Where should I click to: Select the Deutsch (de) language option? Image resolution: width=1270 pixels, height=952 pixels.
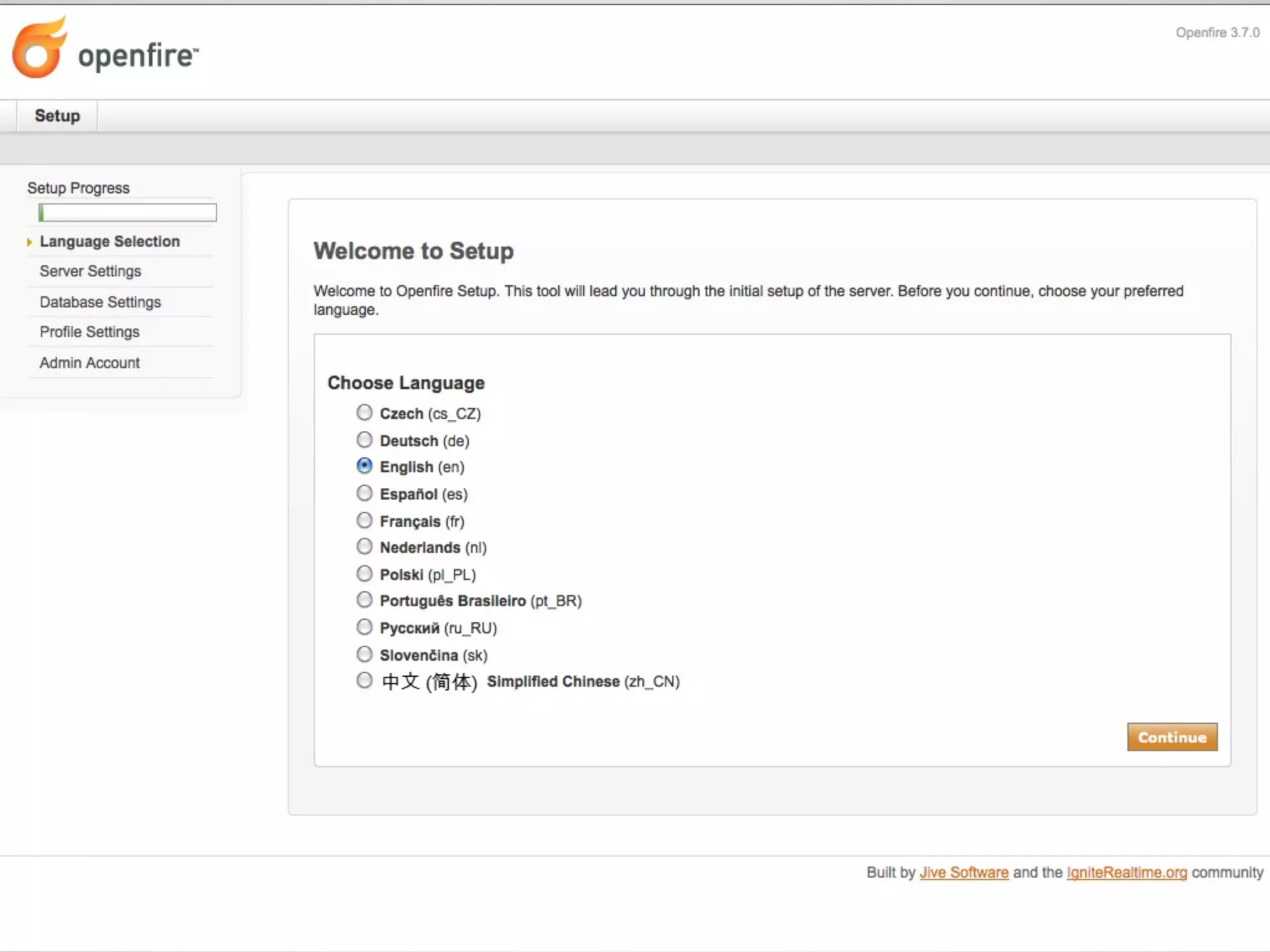click(x=365, y=440)
